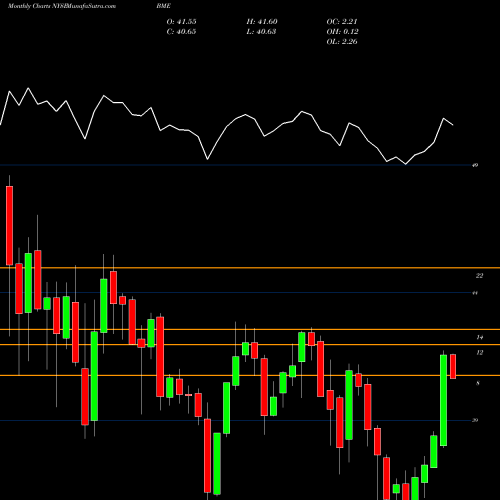Select the low price L: 40.63
The width and height of the screenshot is (500, 500).
point(261,32)
